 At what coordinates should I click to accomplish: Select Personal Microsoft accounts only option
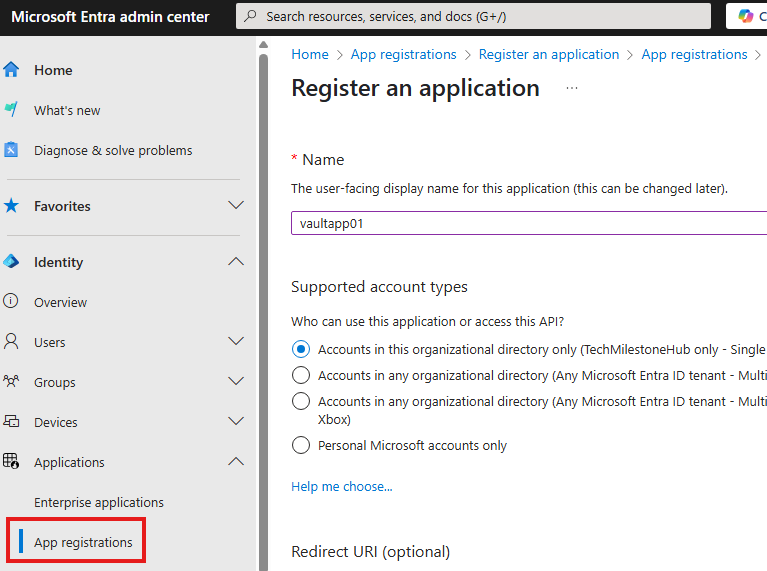point(301,445)
